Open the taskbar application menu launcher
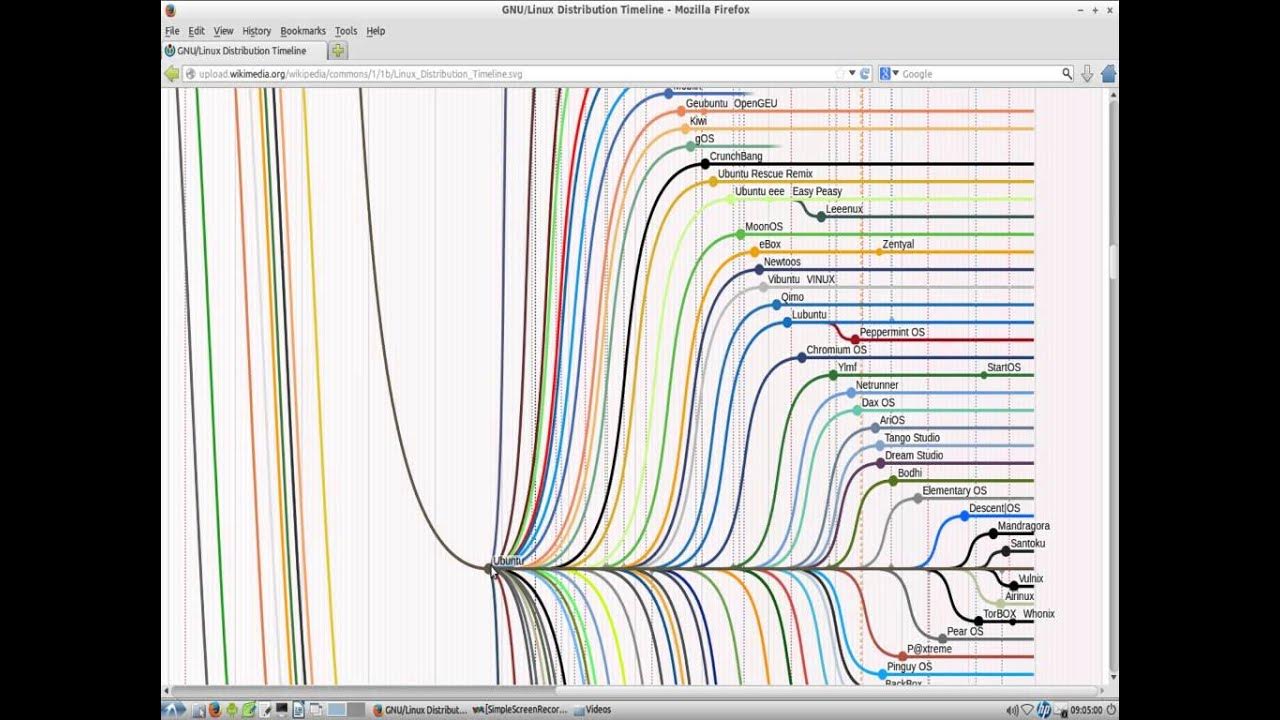The height and width of the screenshot is (720, 1280). [173, 710]
